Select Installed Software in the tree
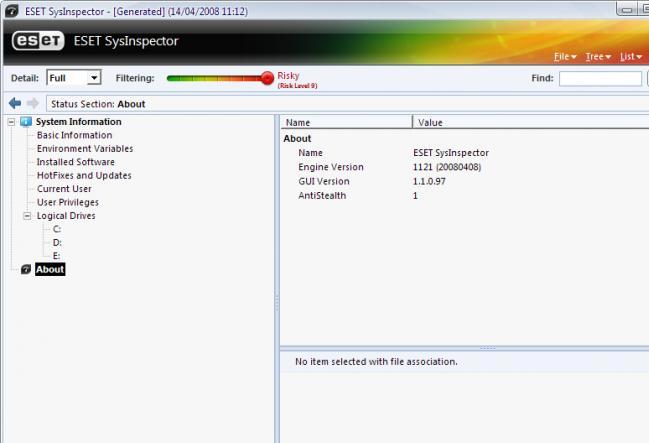 click(75, 162)
